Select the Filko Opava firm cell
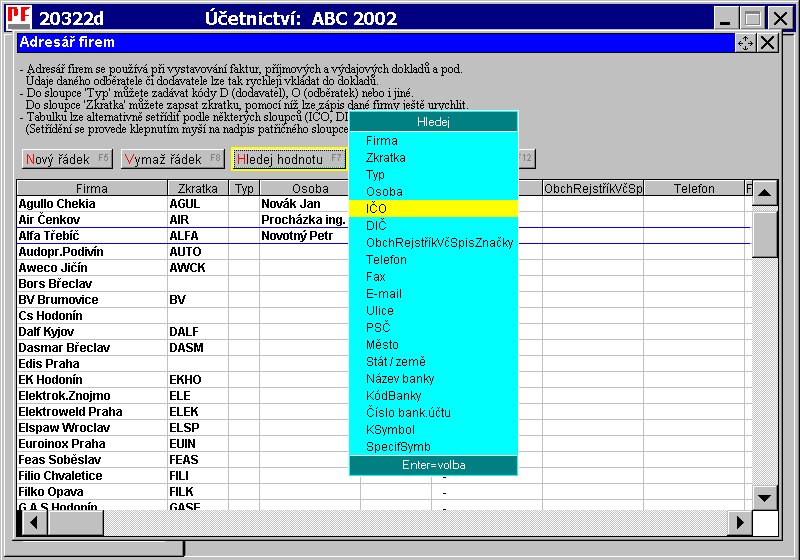 pyautogui.click(x=92, y=492)
